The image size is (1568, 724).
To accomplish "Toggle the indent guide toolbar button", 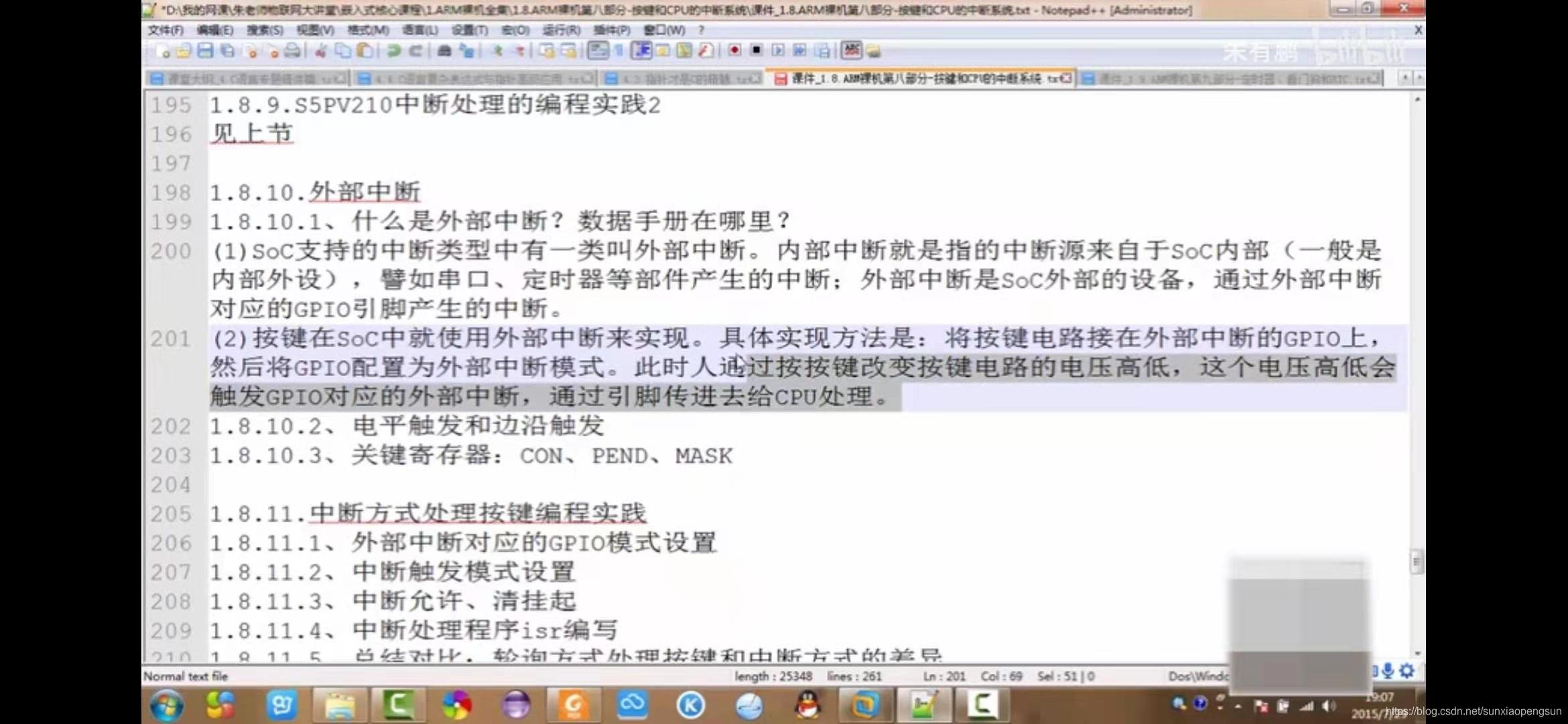I will (x=641, y=51).
